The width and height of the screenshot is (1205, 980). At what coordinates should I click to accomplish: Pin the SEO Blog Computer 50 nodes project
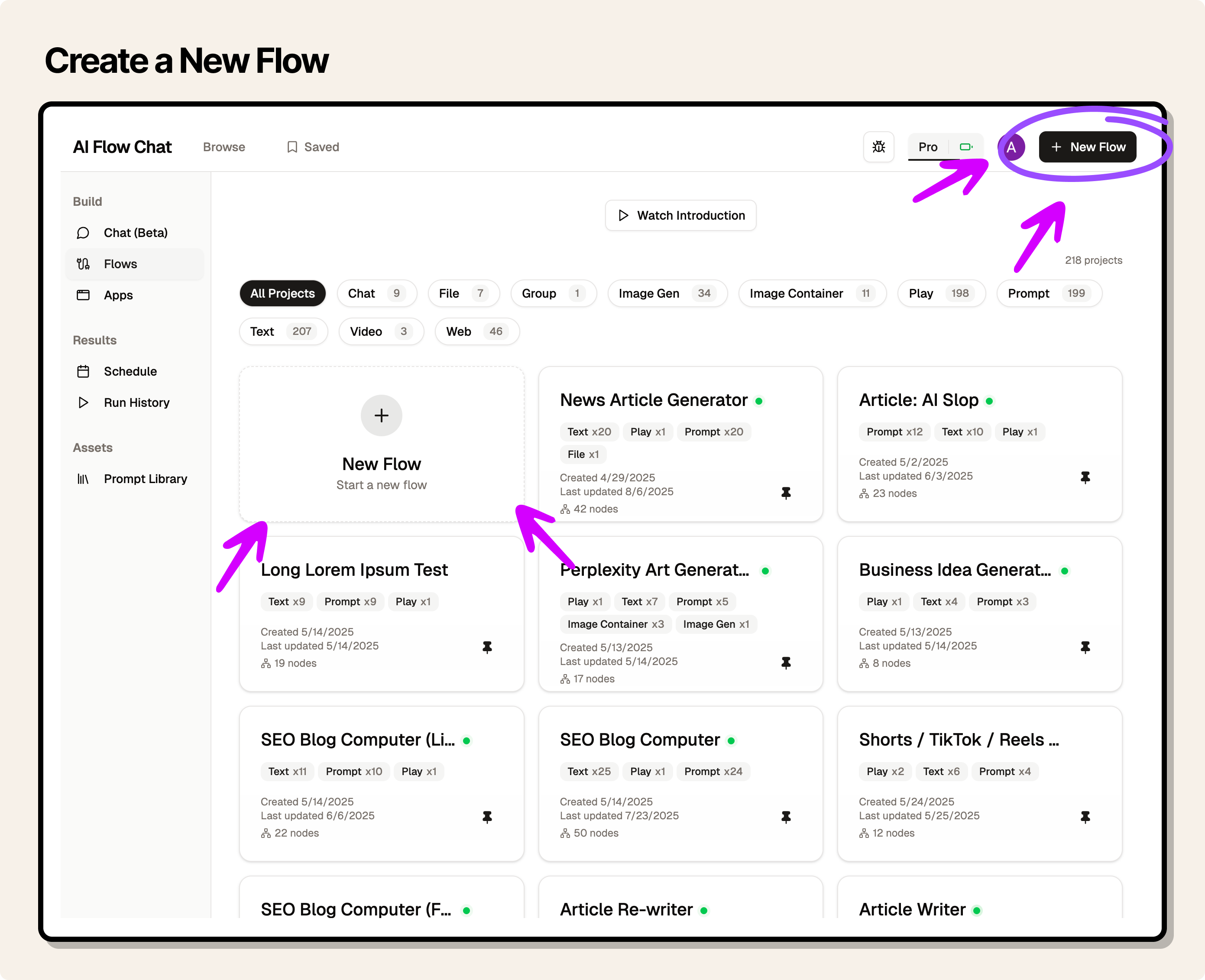click(x=786, y=817)
